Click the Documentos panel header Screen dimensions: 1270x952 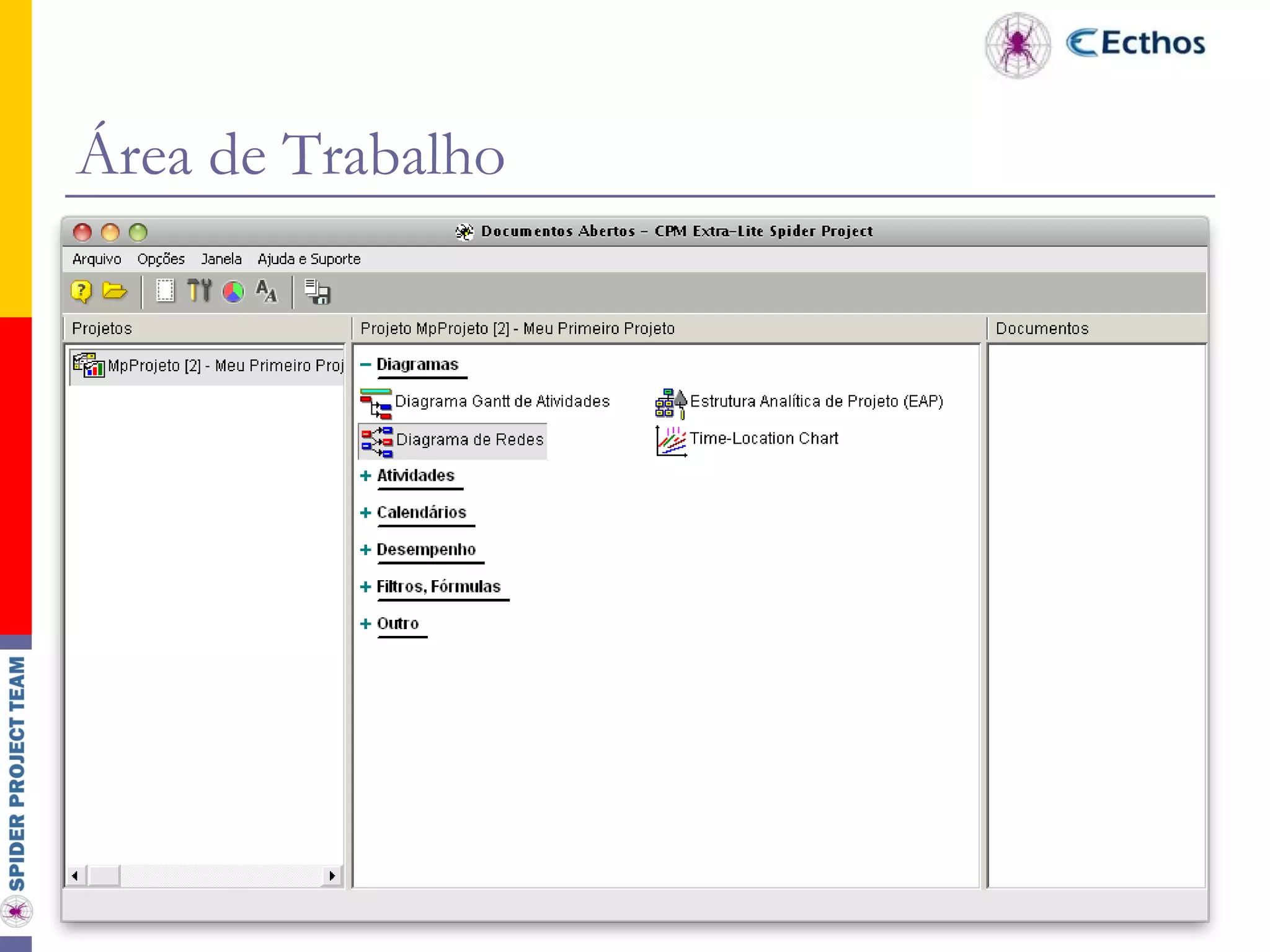[x=1096, y=328]
